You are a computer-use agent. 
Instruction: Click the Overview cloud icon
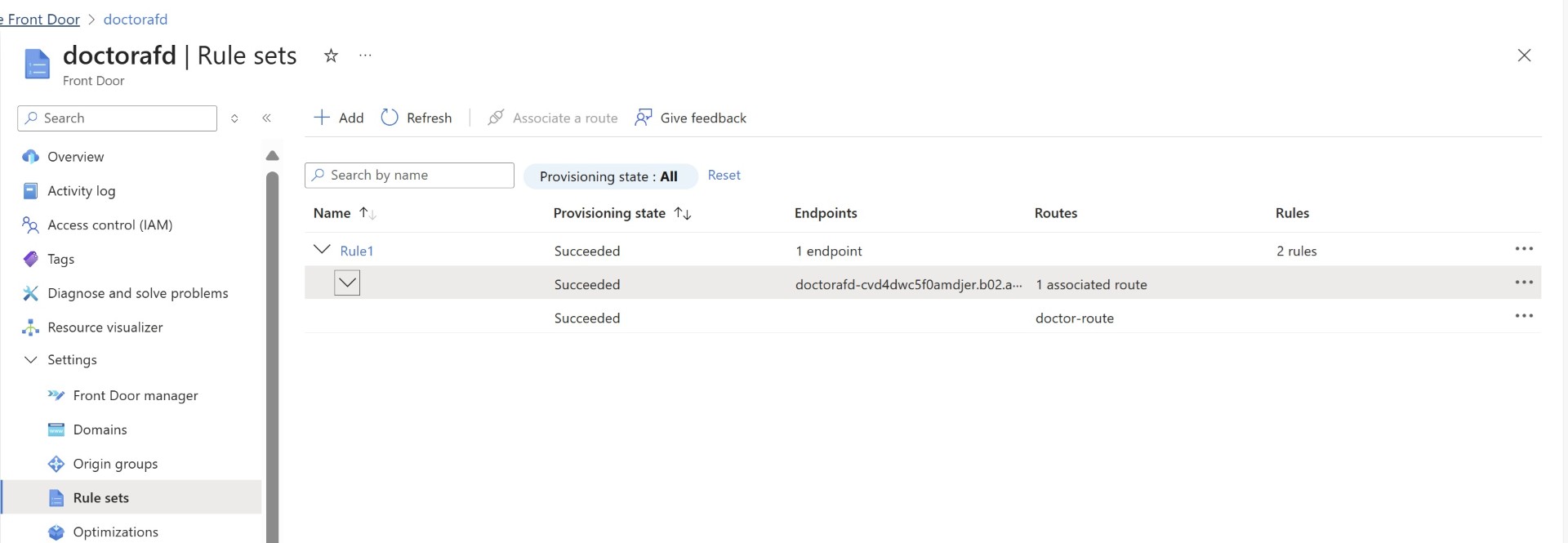[30, 157]
